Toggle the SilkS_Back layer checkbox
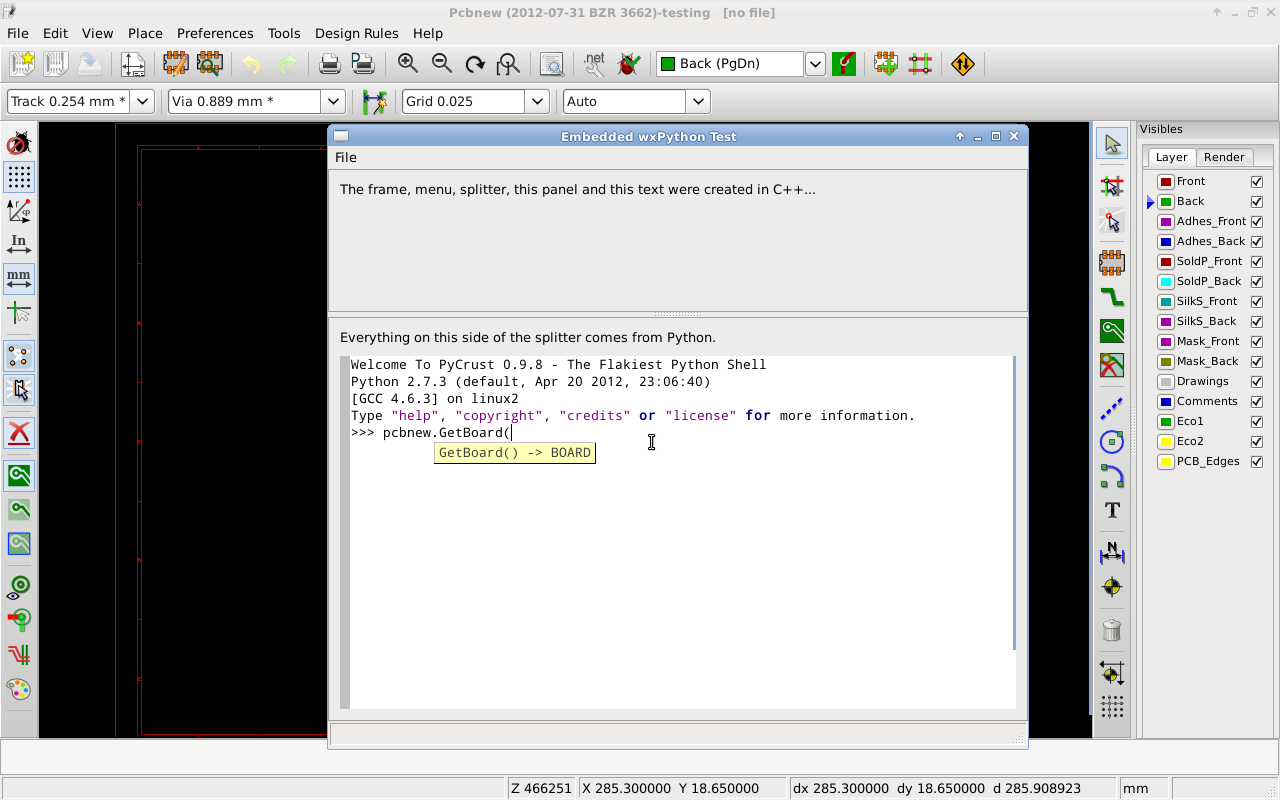1280x800 pixels. 1257,322
